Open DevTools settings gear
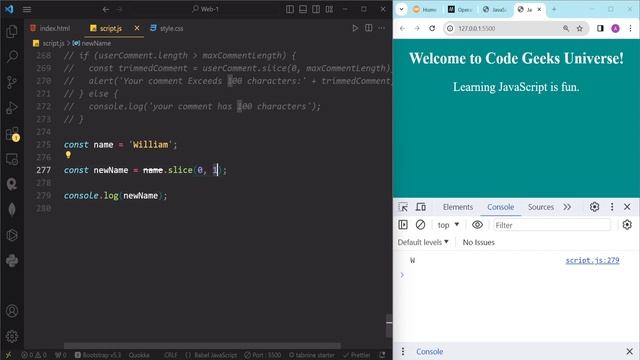The image size is (640, 360). 594,207
